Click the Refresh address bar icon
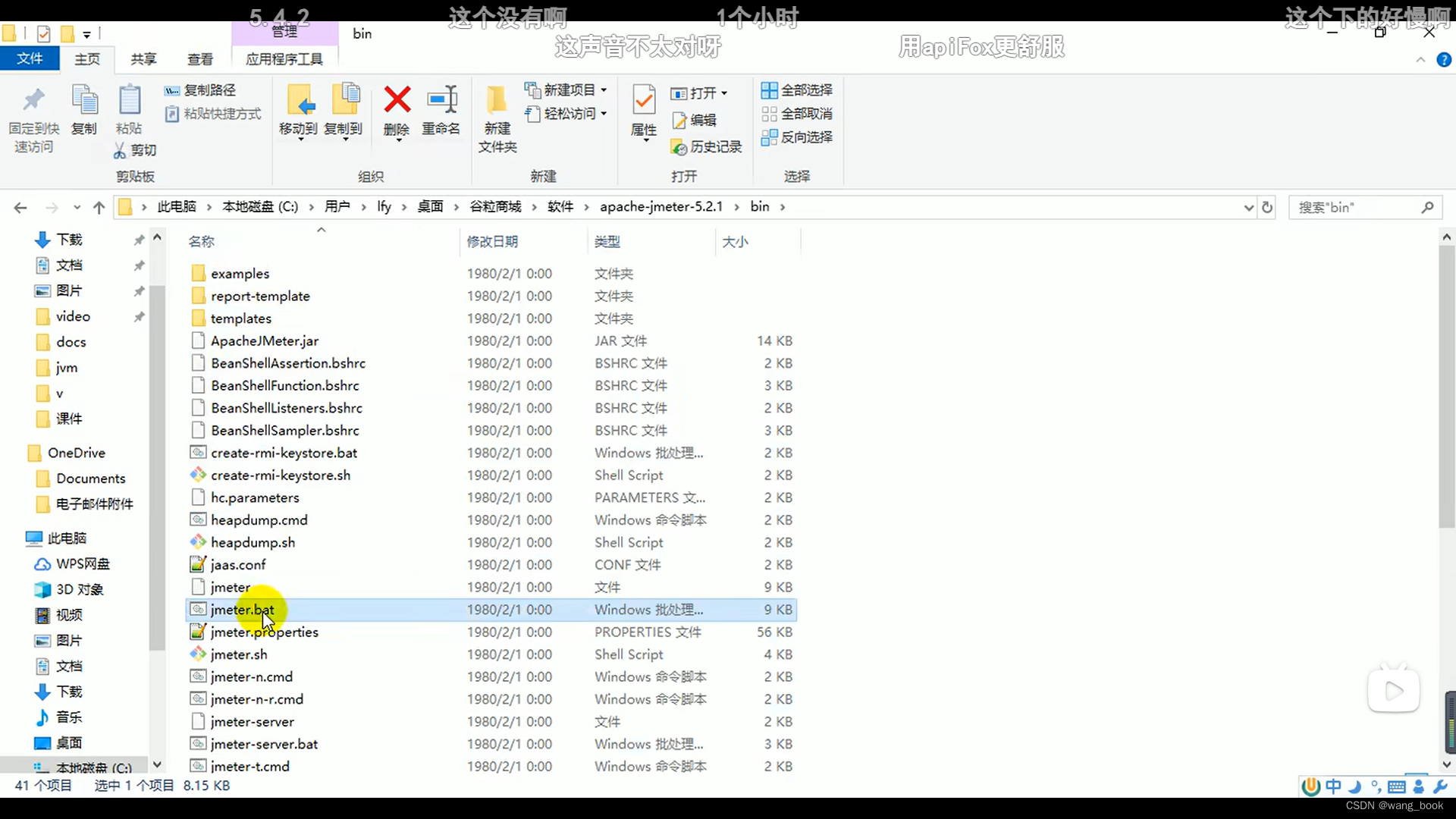The height and width of the screenshot is (819, 1456). 1267,207
